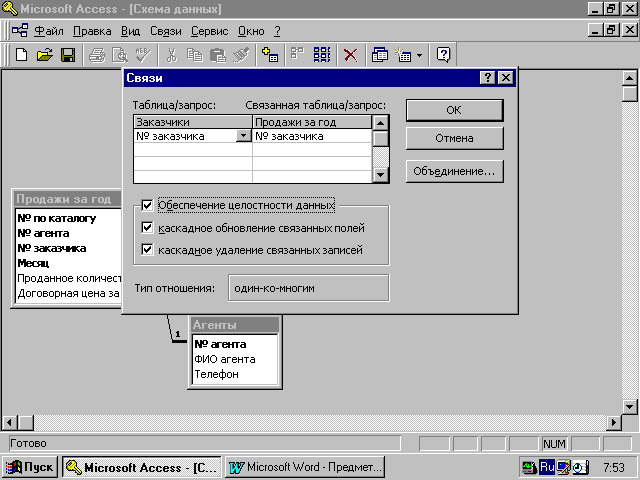Select Проданное количество field

tap(69, 278)
